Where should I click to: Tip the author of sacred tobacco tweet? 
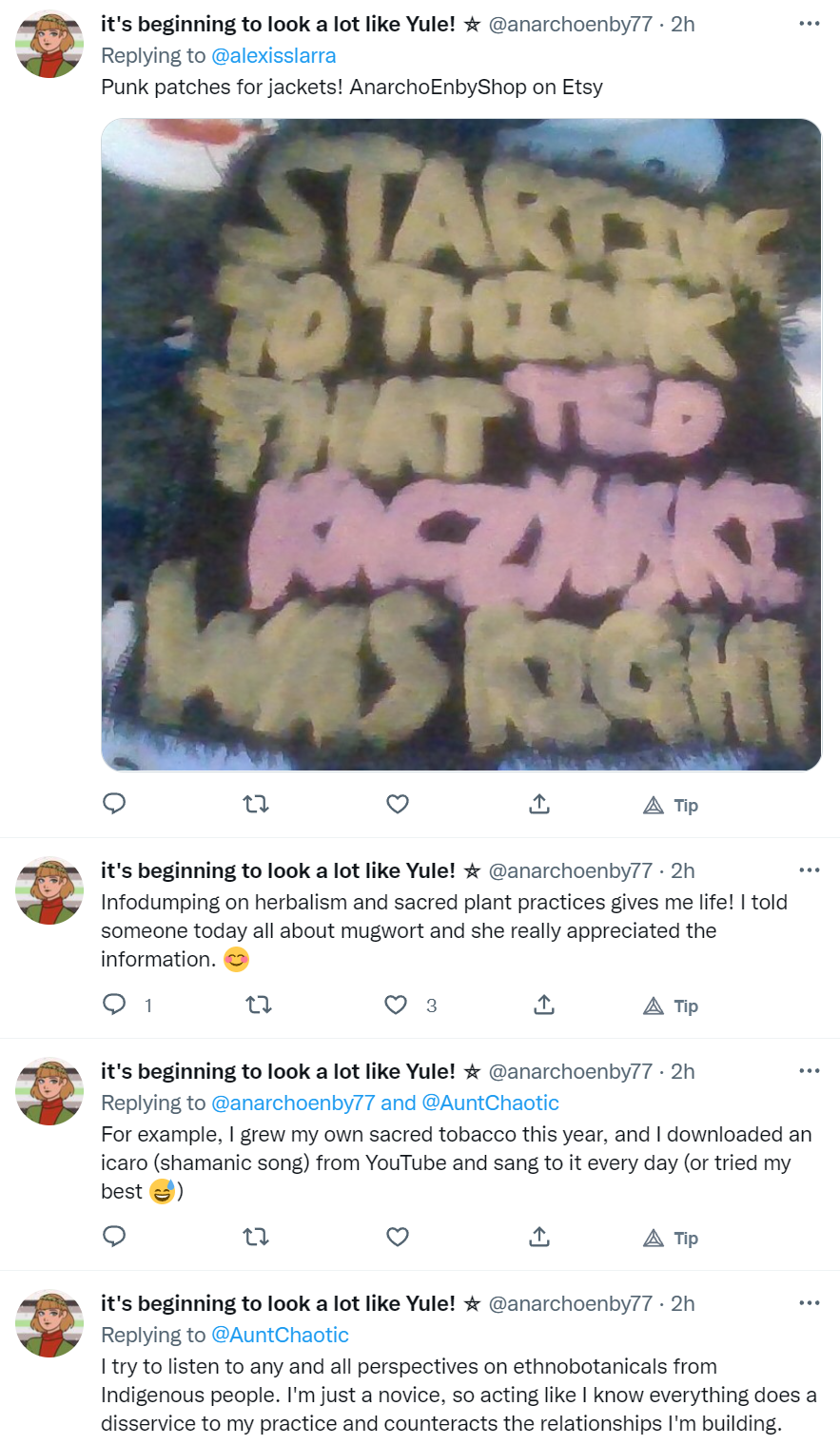coord(671,1238)
